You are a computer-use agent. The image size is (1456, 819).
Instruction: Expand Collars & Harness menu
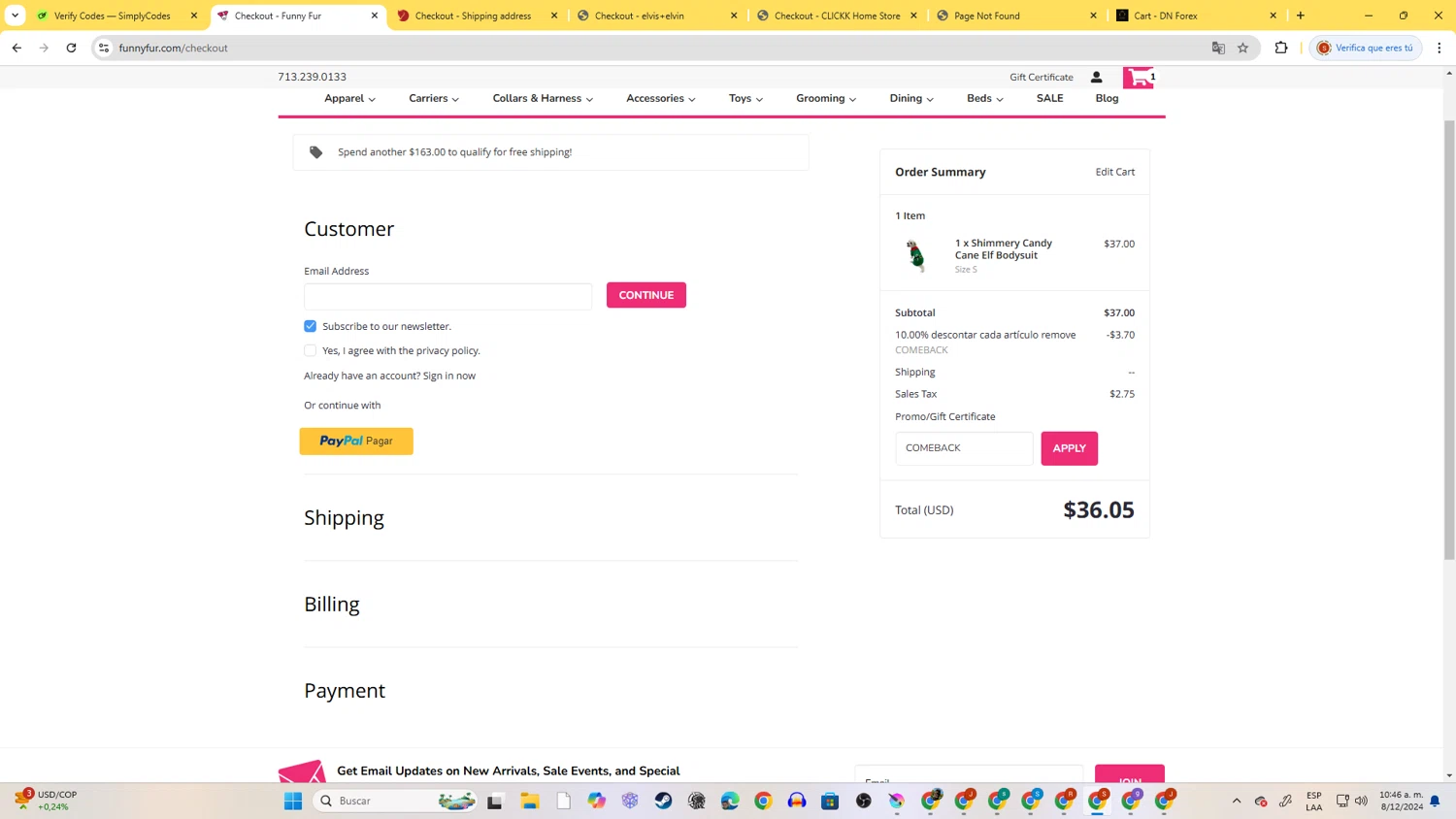(543, 98)
